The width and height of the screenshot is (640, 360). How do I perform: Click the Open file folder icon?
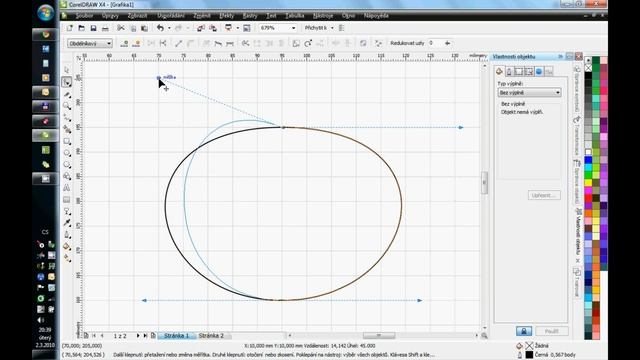82,28
